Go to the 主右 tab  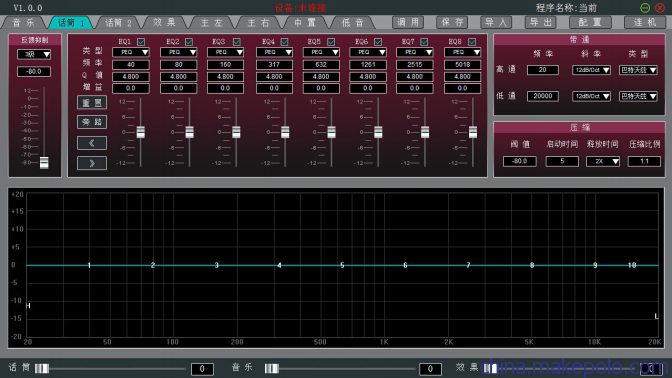pos(258,23)
